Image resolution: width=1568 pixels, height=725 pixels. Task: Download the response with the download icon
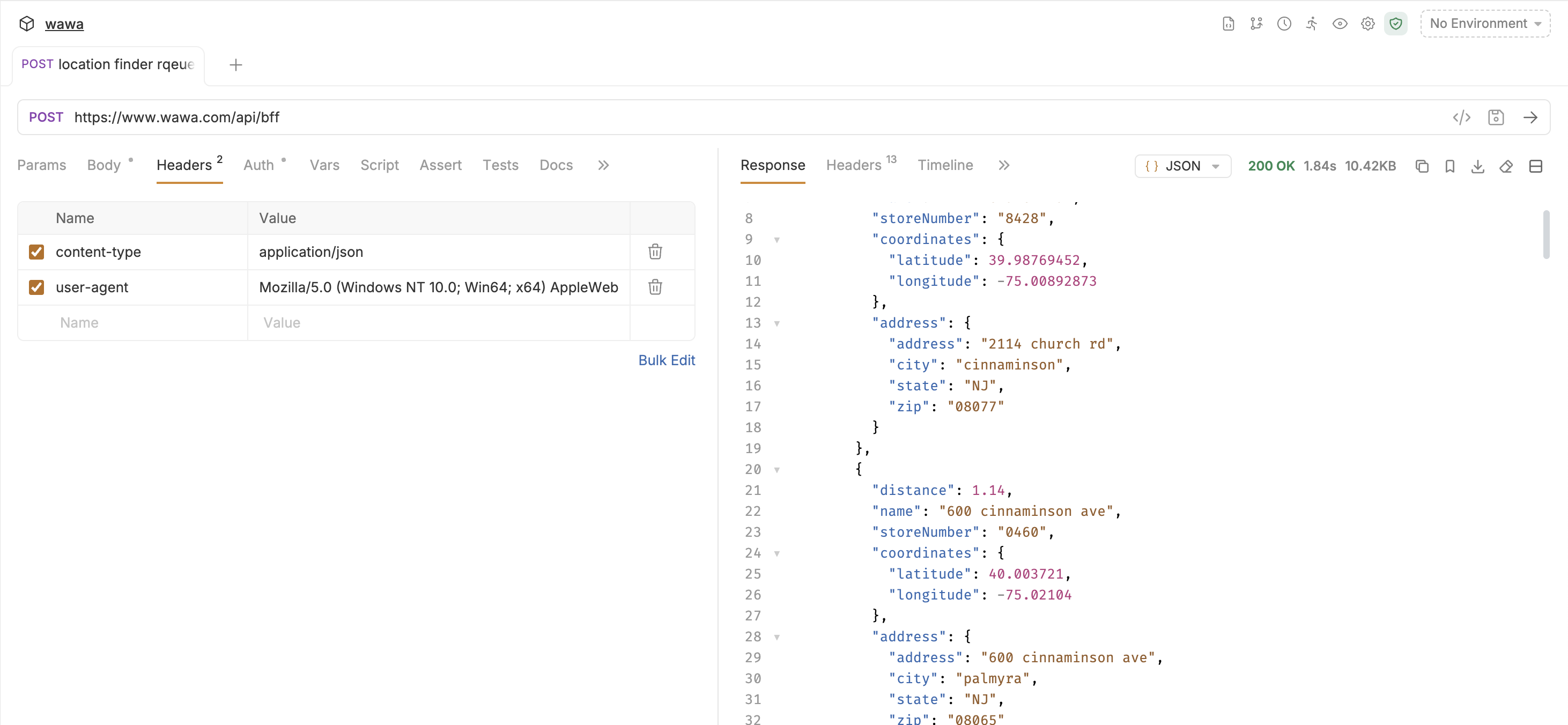click(x=1477, y=166)
